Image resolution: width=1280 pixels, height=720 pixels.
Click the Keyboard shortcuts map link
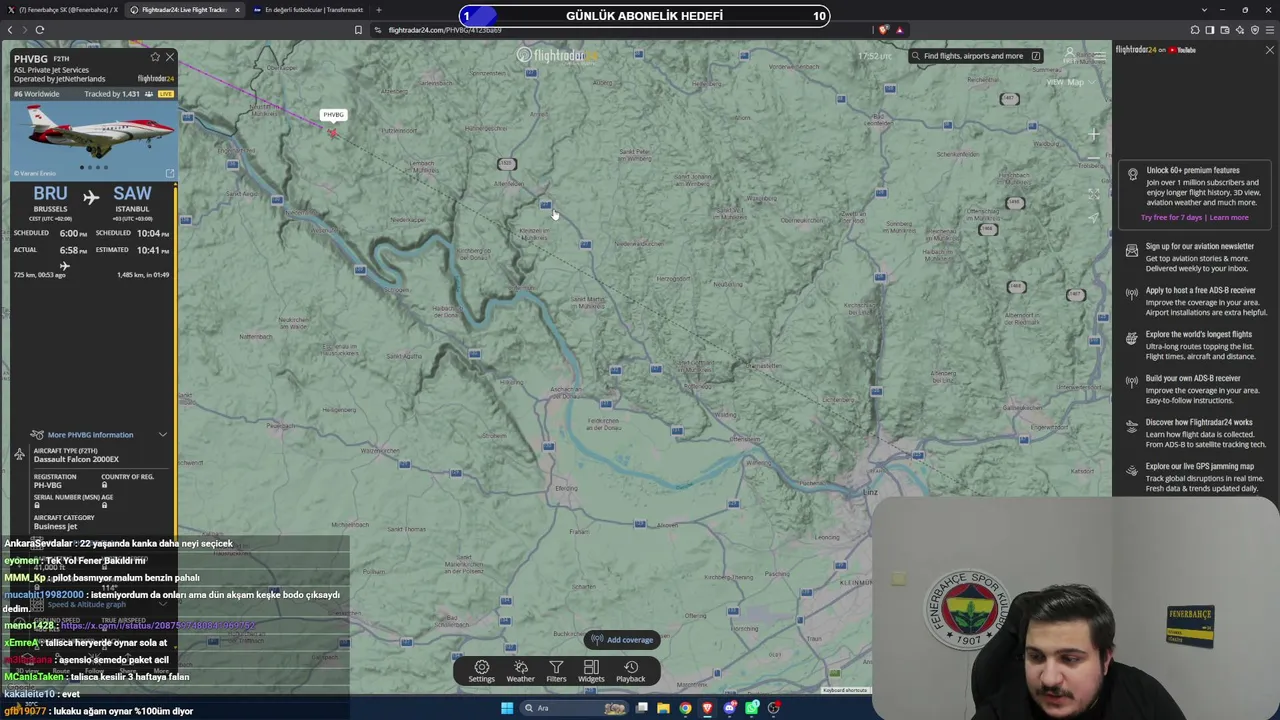pos(845,690)
